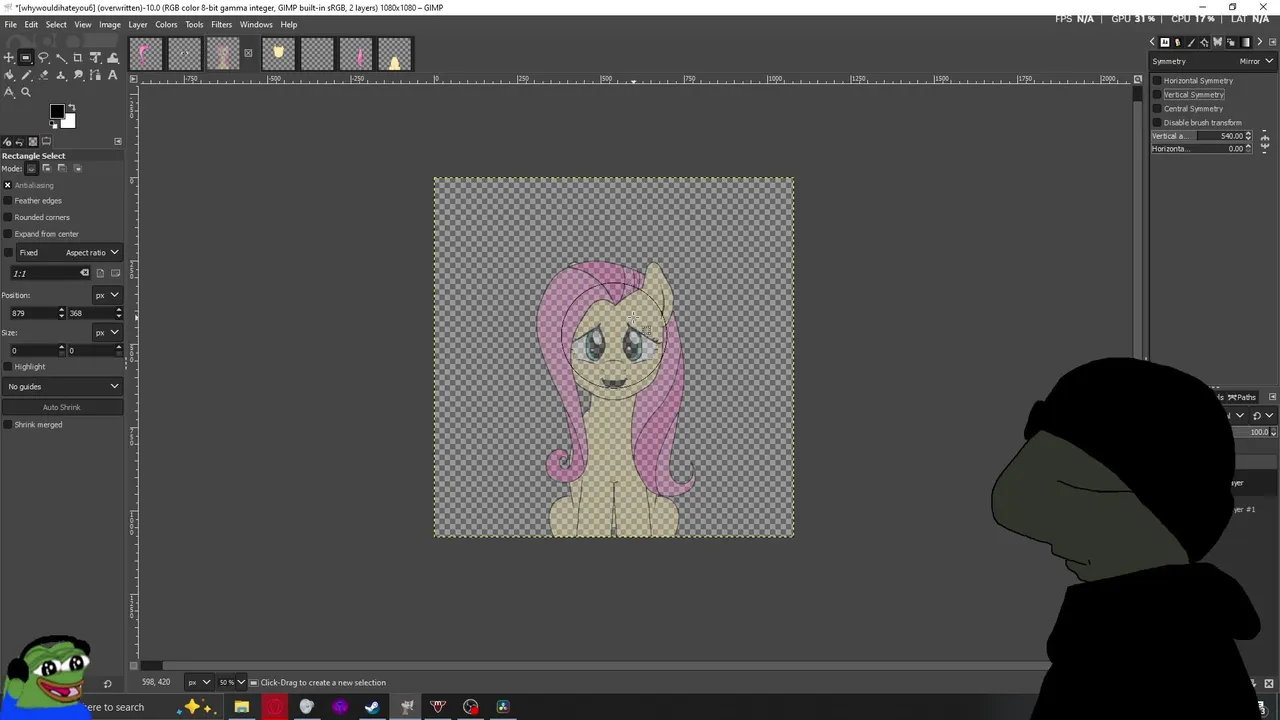Enable Central Symmetry checkbox
The height and width of the screenshot is (720, 1280).
[1157, 109]
